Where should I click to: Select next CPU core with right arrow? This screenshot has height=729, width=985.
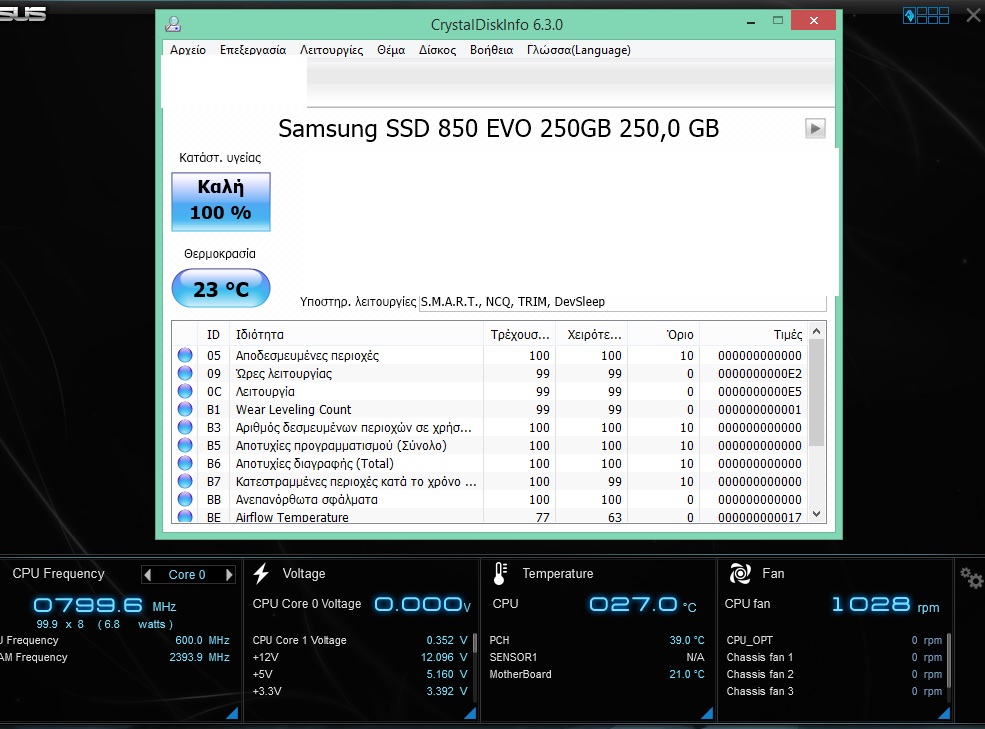click(229, 574)
